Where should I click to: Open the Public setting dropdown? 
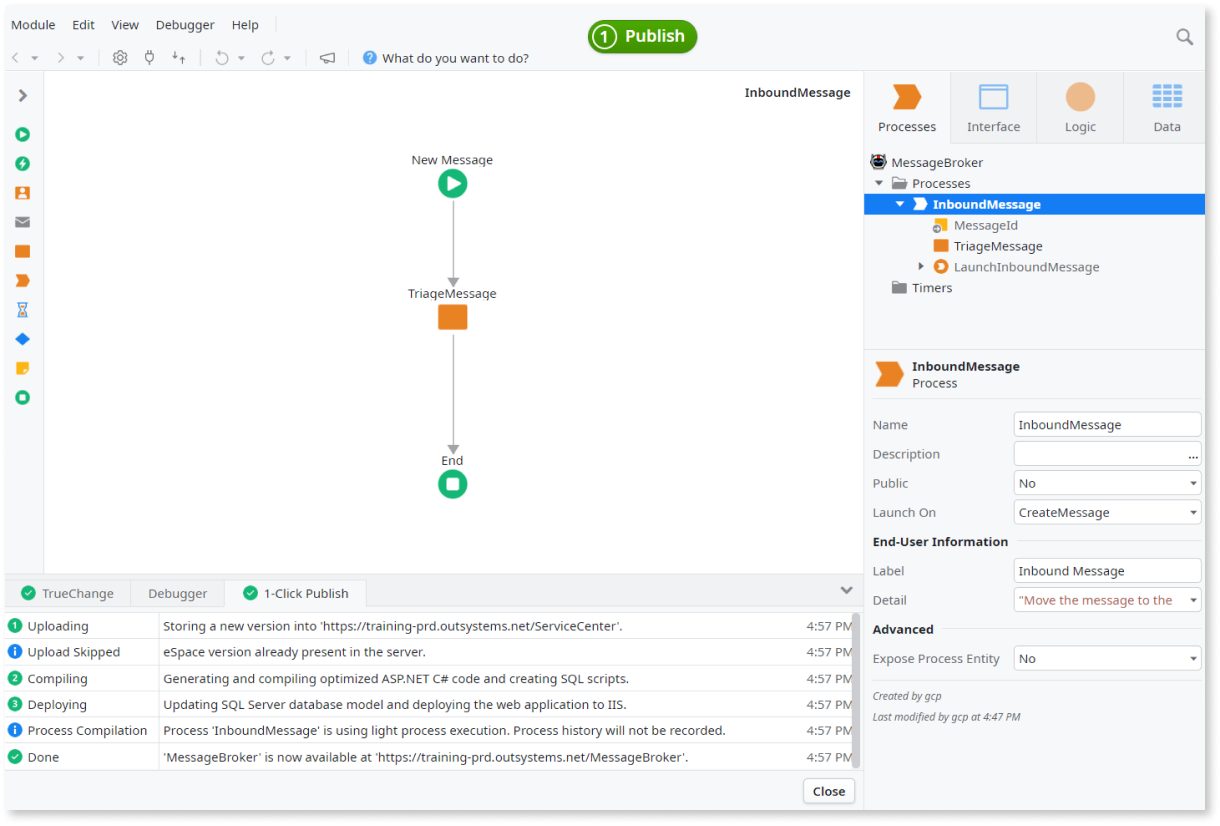1193,483
